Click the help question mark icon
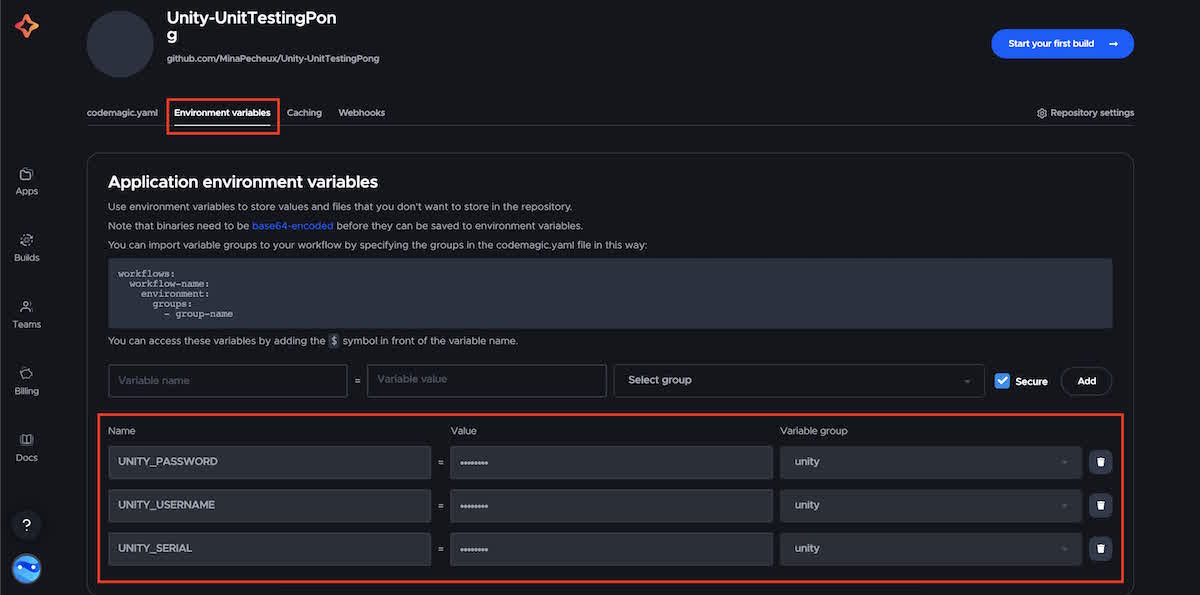Viewport: 1200px width, 595px height. pyautogui.click(x=26, y=524)
